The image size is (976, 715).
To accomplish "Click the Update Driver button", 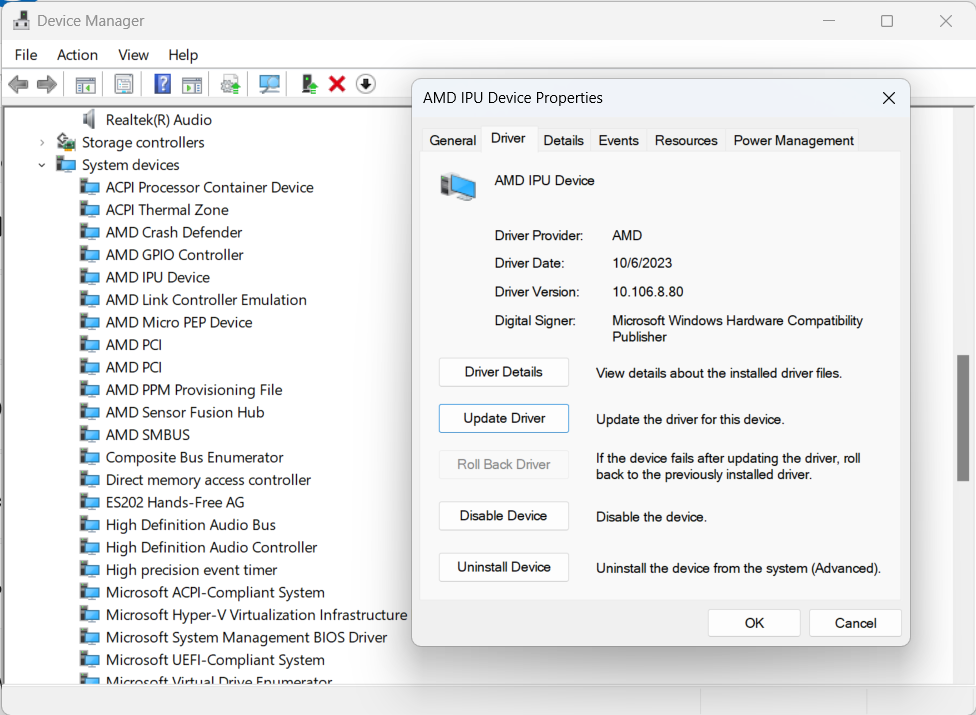I will tap(504, 418).
